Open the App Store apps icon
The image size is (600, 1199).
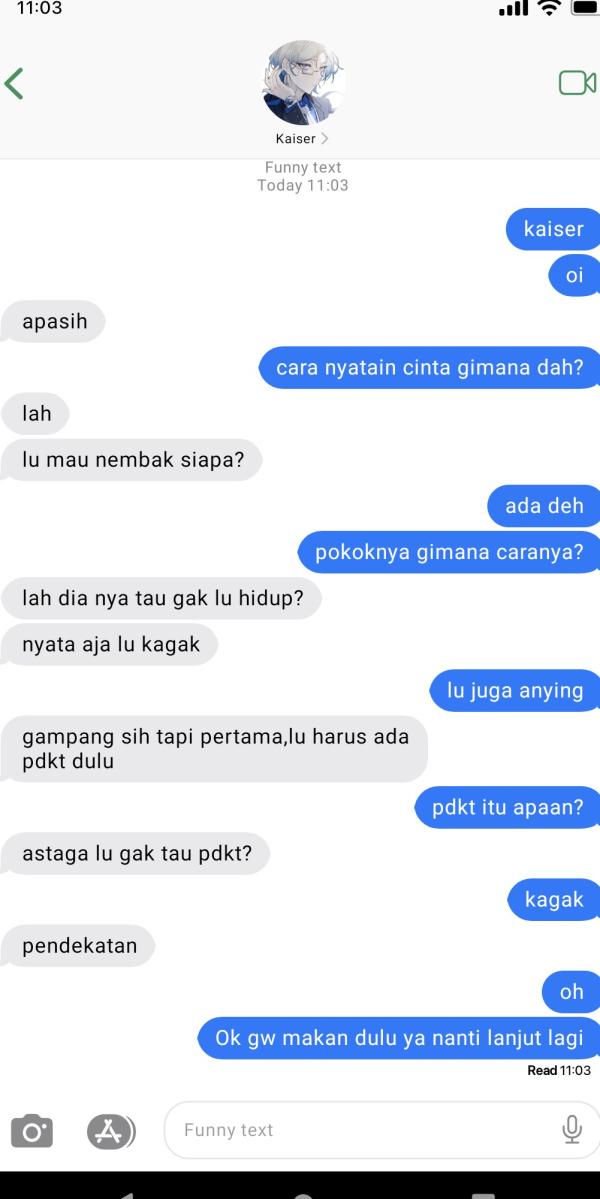coord(110,1131)
